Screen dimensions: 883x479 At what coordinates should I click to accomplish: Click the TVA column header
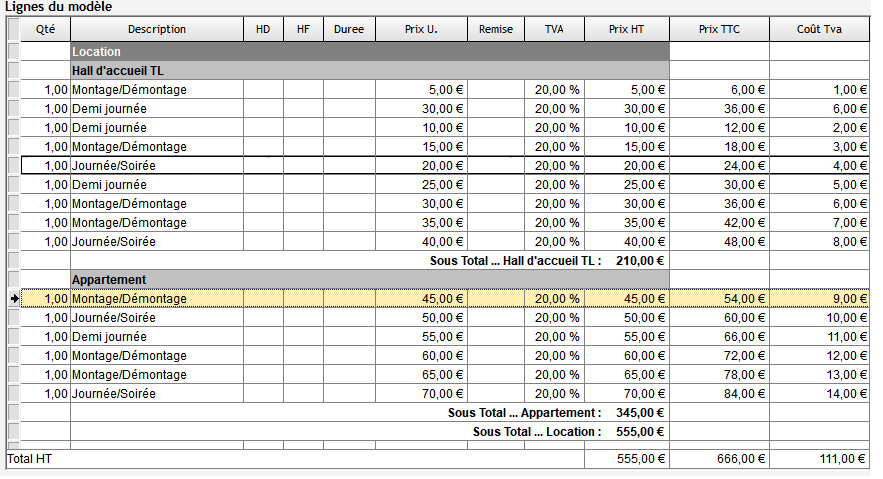[554, 29]
